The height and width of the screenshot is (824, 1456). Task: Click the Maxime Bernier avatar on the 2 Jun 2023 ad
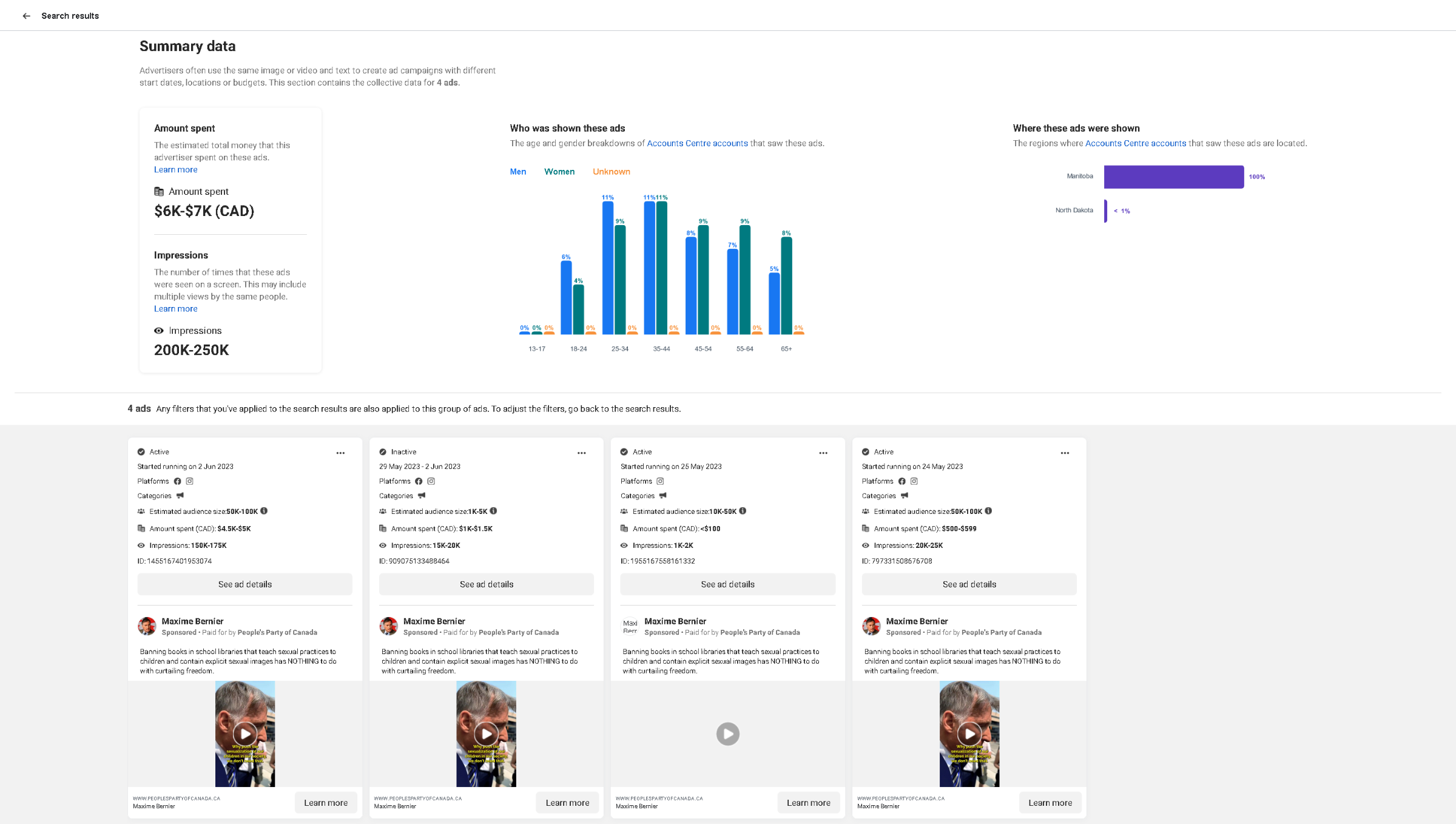(x=147, y=626)
